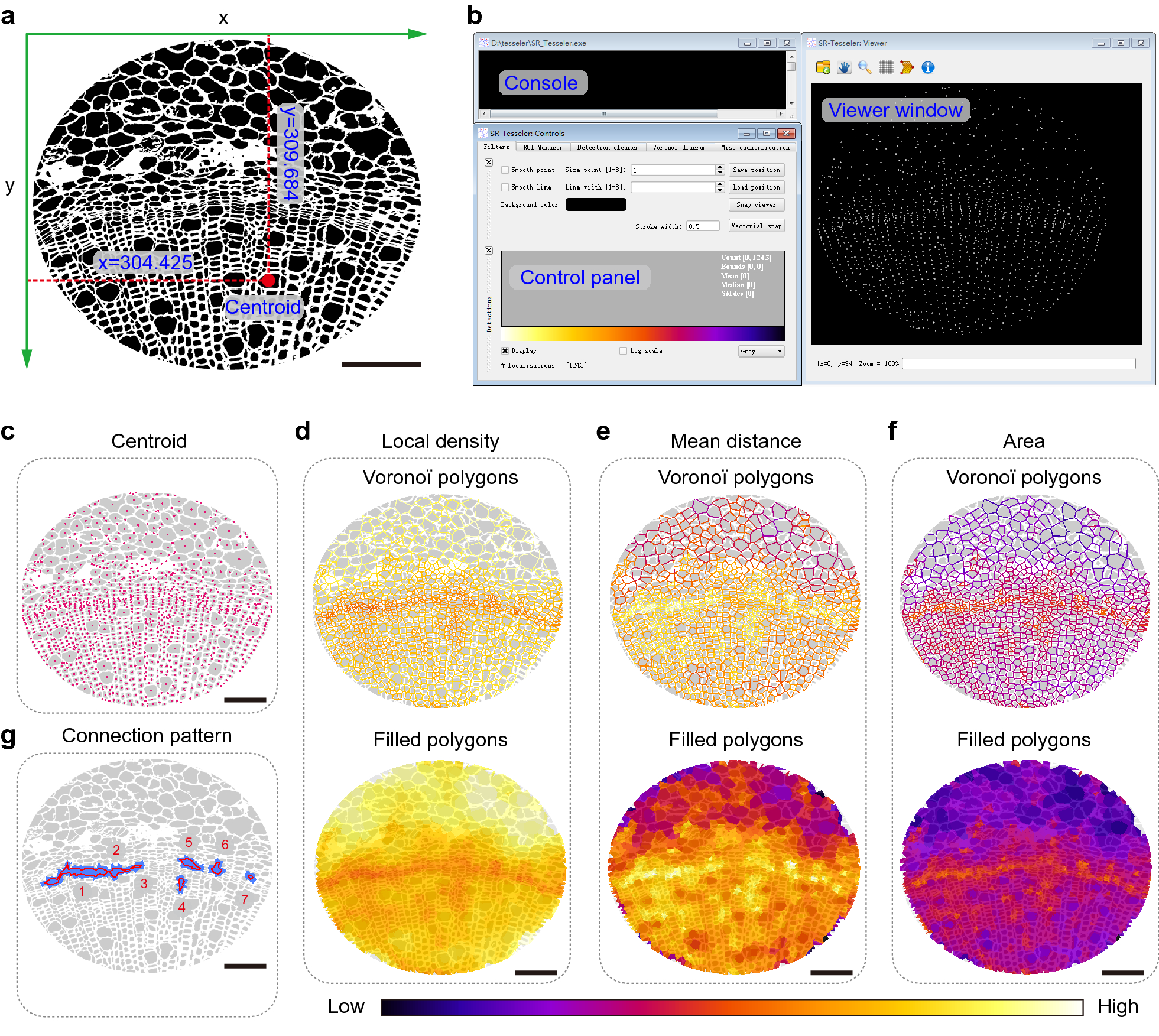The width and height of the screenshot is (1159, 1036).
Task: Enable the Log scale checkbox
Action: pyautogui.click(x=624, y=351)
